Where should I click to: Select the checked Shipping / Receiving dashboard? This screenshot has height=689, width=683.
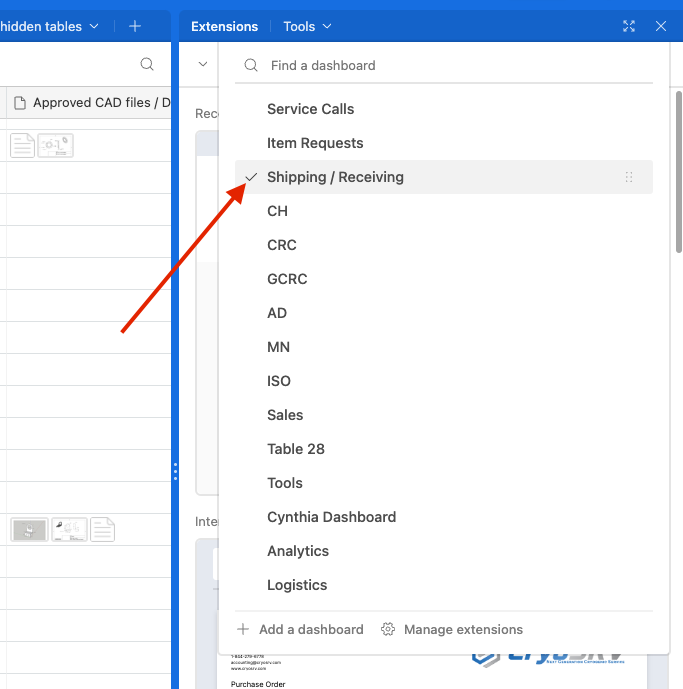[335, 177]
